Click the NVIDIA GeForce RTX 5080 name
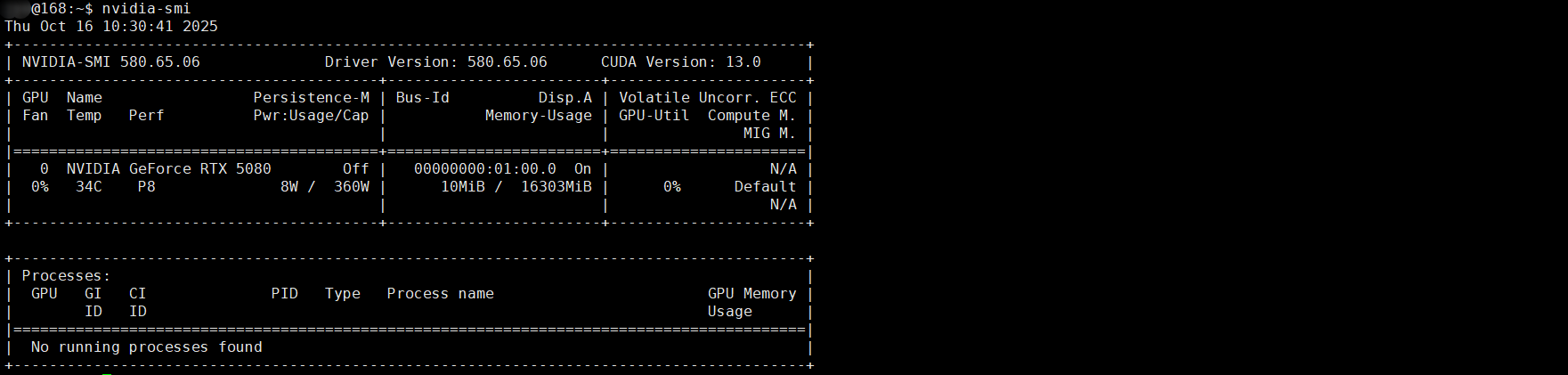Viewport: 1568px width, 375px height. coord(168,169)
